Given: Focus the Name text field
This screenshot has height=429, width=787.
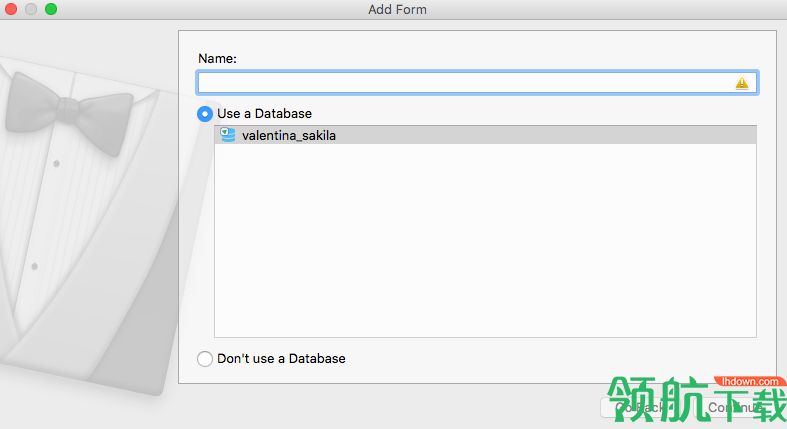Looking at the screenshot, I should click(477, 83).
